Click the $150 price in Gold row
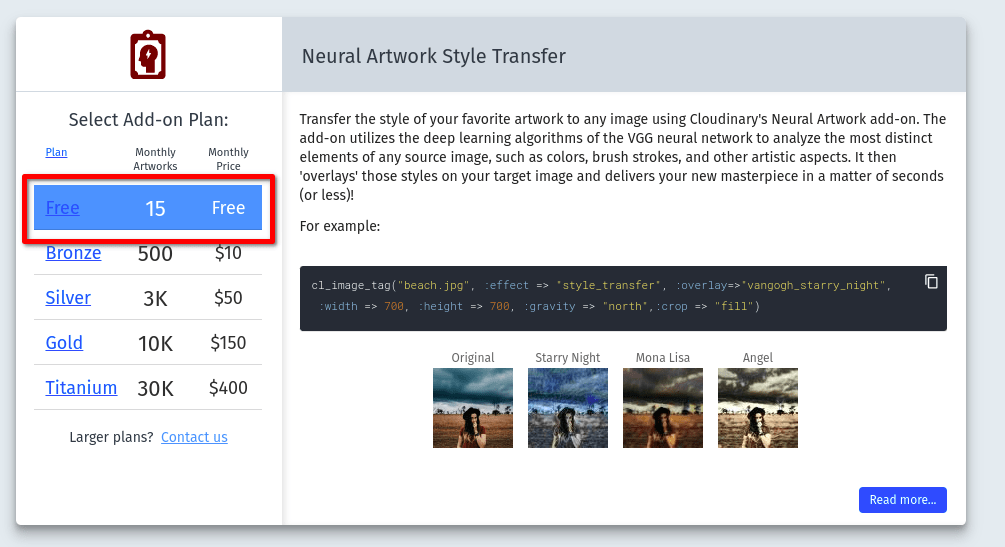 [228, 342]
